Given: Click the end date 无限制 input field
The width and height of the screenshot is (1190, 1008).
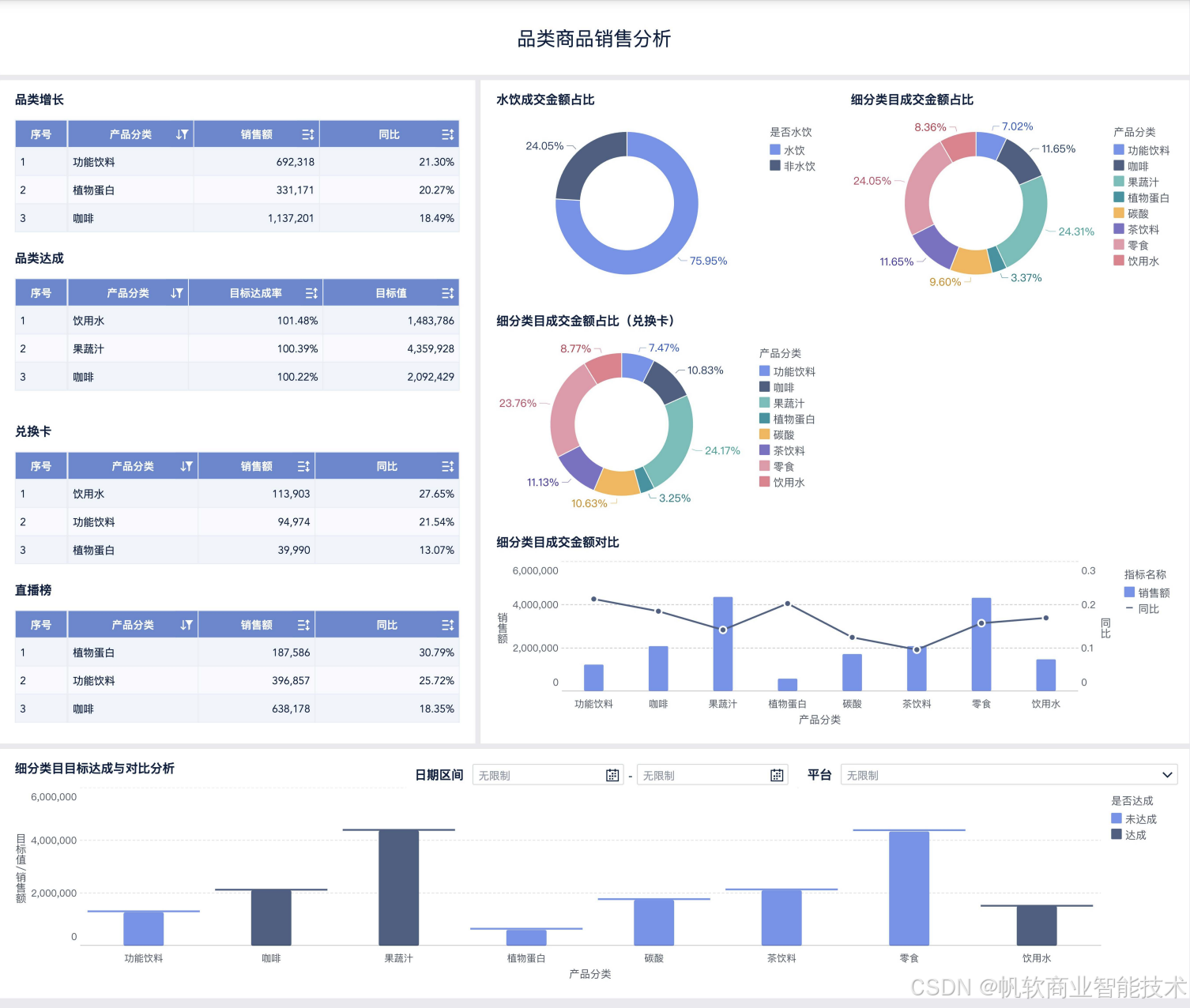Looking at the screenshot, I should pos(713,775).
